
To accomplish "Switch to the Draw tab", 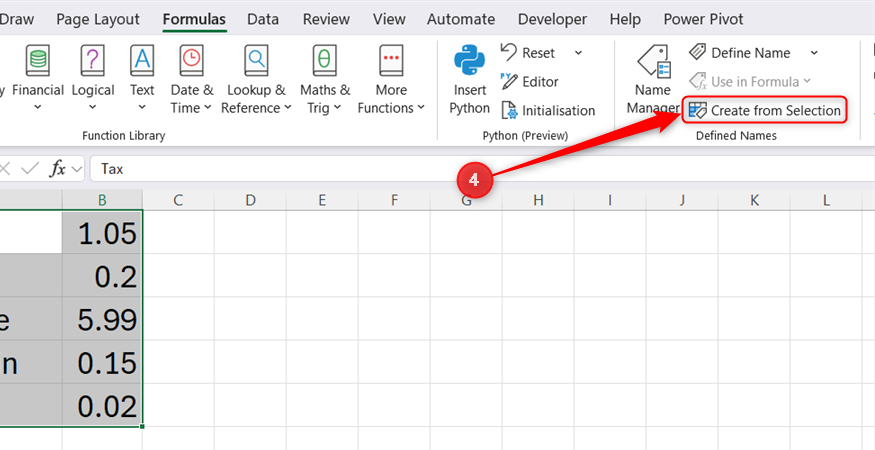I will coord(17,19).
